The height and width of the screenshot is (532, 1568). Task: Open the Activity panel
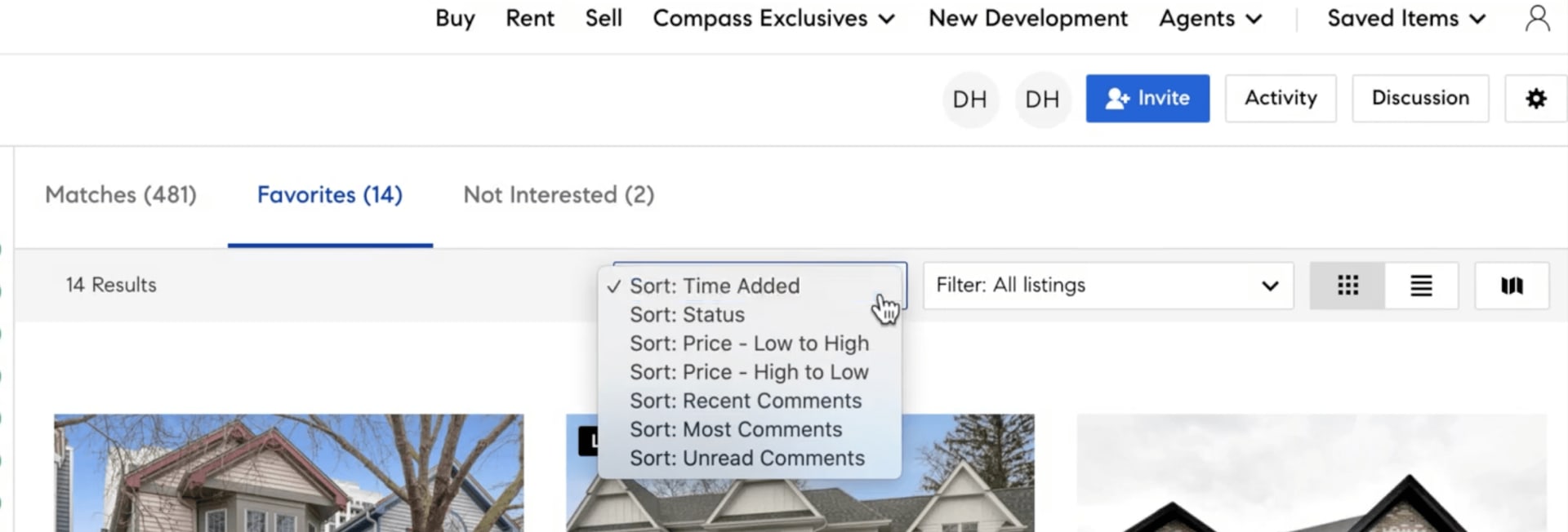[1281, 99]
